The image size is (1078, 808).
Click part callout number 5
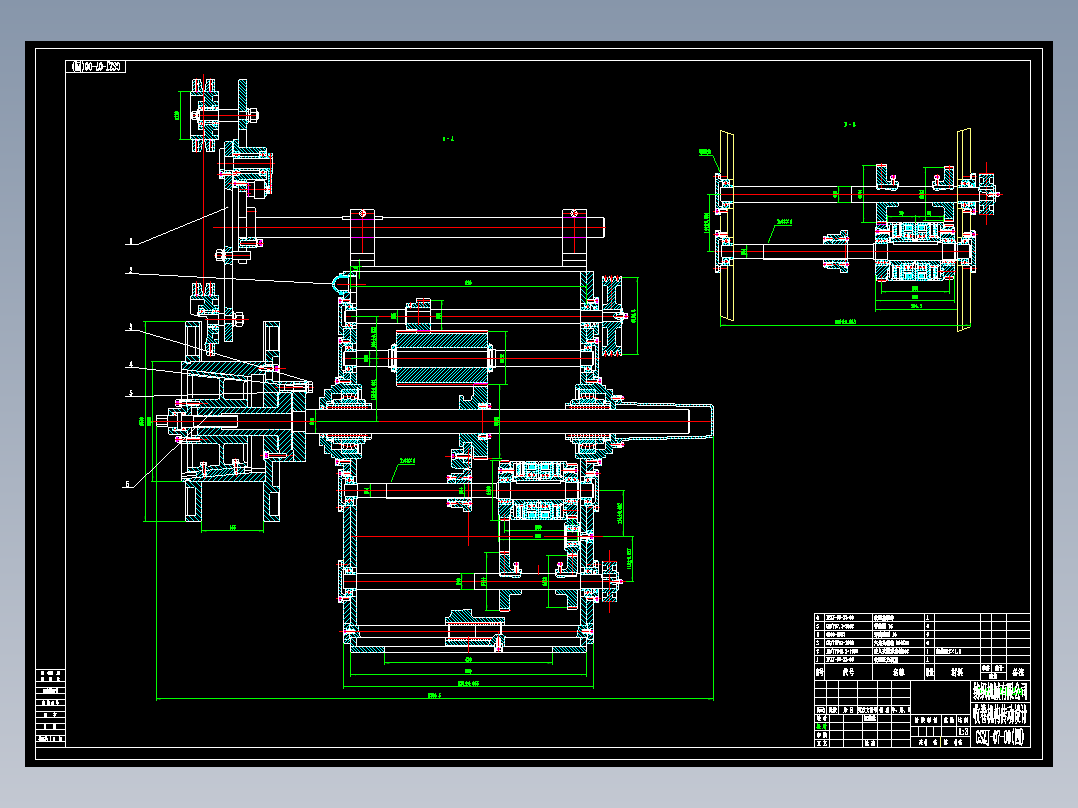click(x=131, y=393)
